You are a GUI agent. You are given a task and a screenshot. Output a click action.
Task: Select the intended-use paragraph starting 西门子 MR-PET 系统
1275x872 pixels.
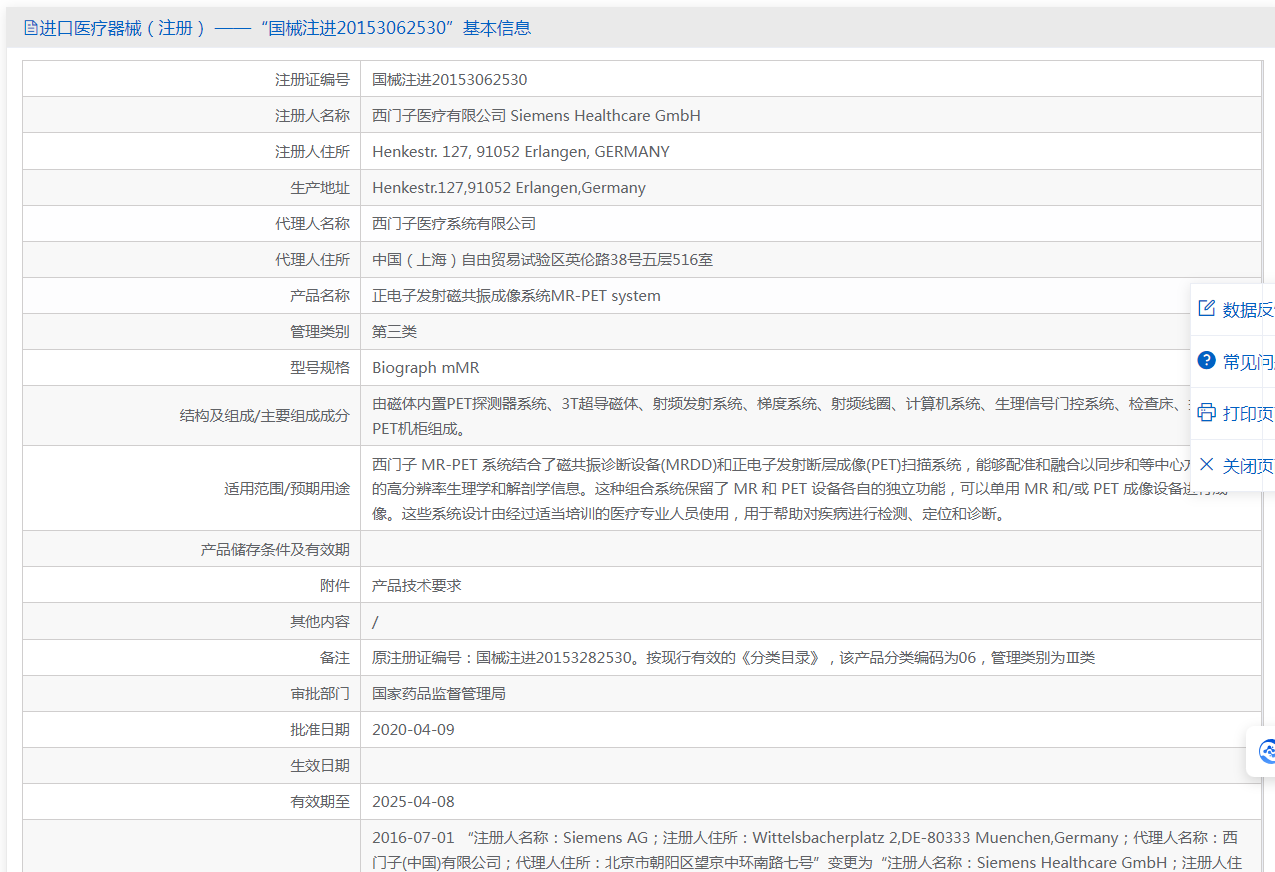[x=800, y=489]
